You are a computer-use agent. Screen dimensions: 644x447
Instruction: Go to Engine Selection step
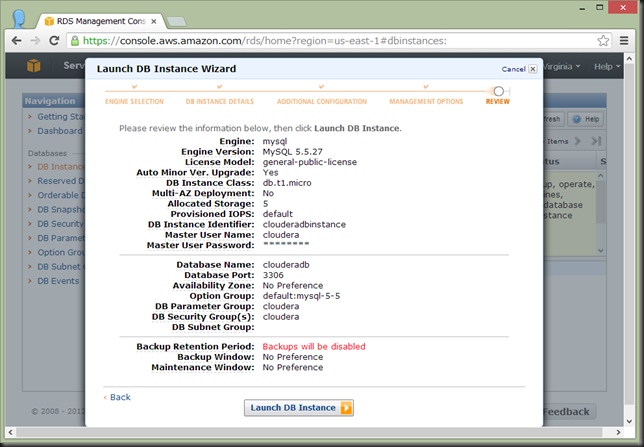click(x=134, y=101)
